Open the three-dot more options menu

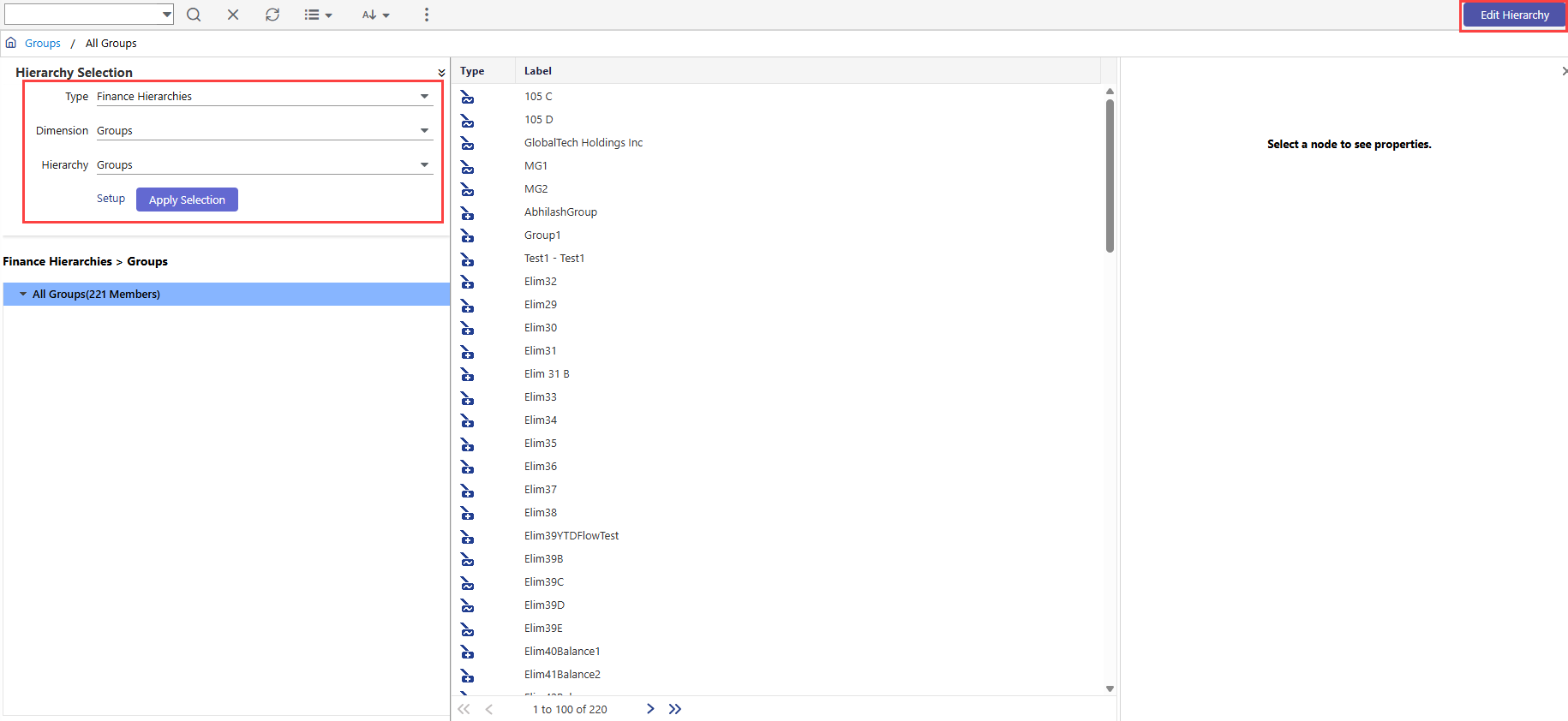[427, 15]
